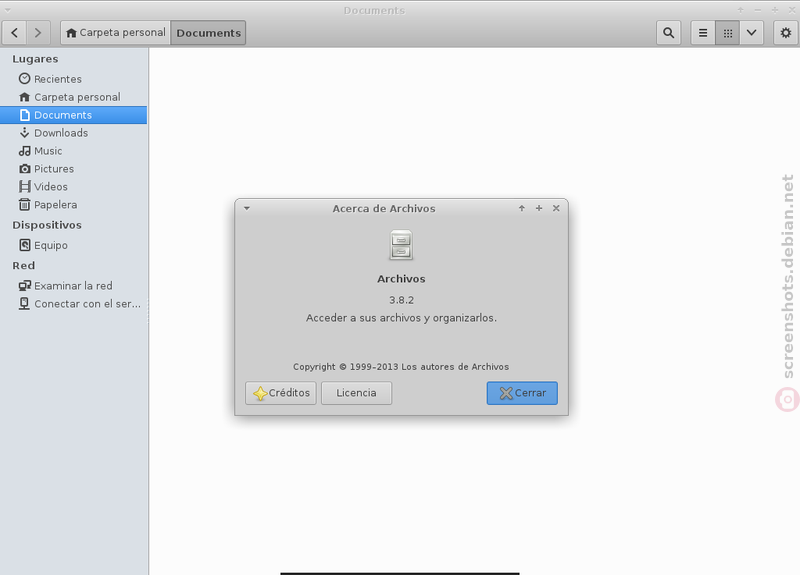Open Carpeta personal in the sidebar
The height and width of the screenshot is (575, 800).
pyautogui.click(x=73, y=97)
